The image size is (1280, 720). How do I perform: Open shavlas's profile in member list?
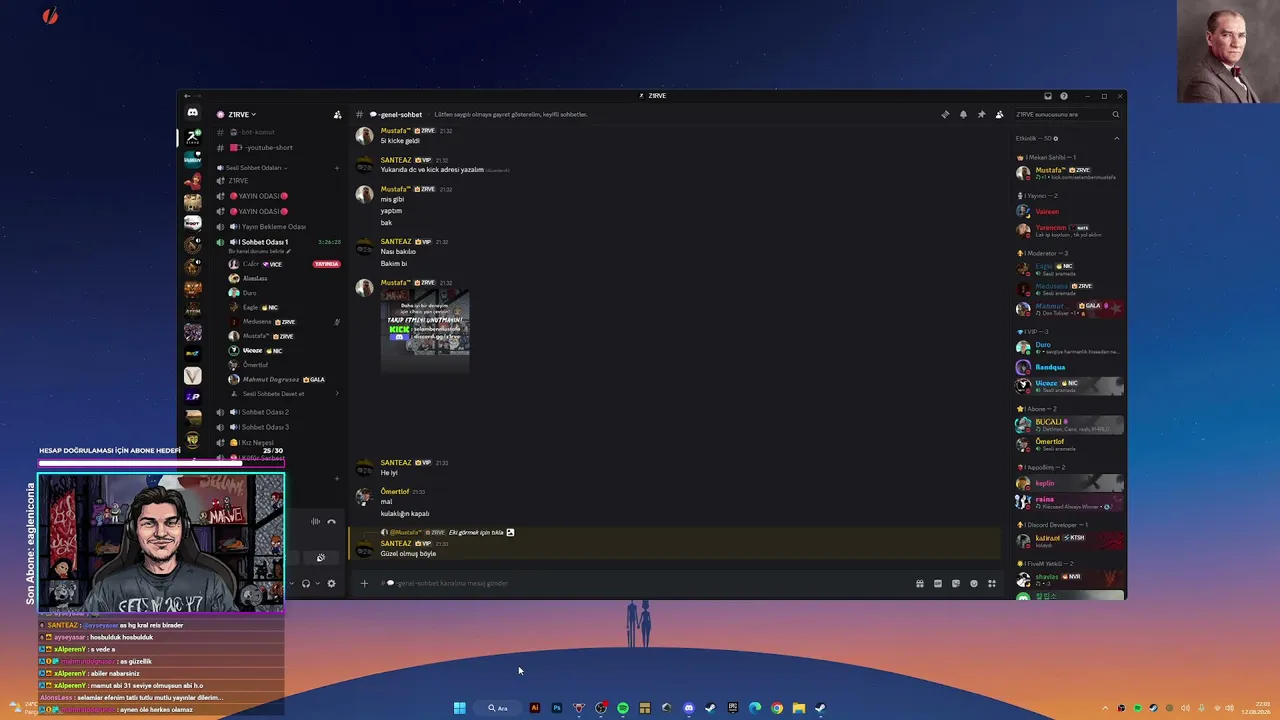coord(1069,579)
